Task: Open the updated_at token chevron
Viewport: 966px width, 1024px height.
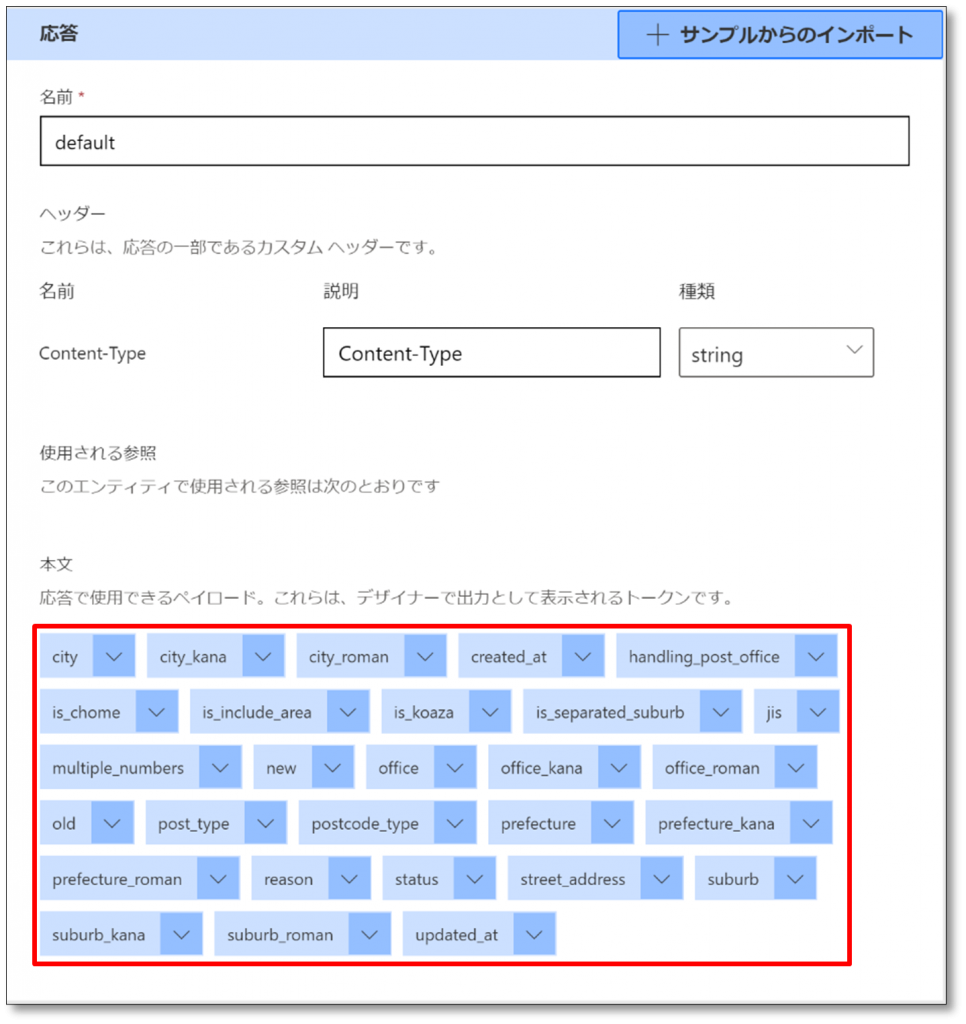Action: point(534,934)
